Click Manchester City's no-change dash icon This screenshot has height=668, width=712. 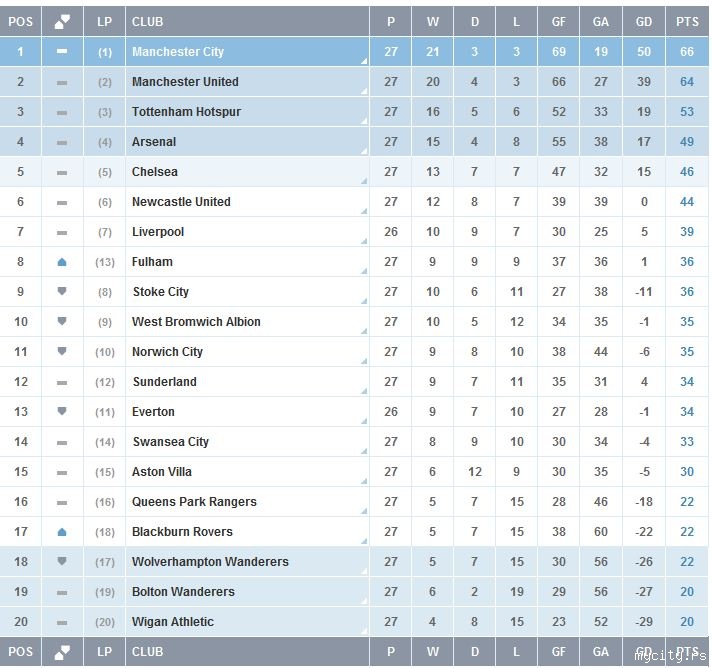tap(62, 52)
